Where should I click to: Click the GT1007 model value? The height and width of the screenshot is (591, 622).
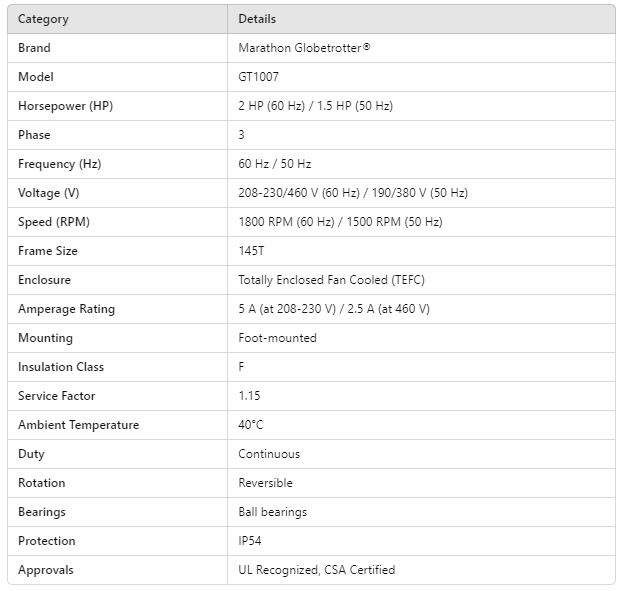pos(258,77)
